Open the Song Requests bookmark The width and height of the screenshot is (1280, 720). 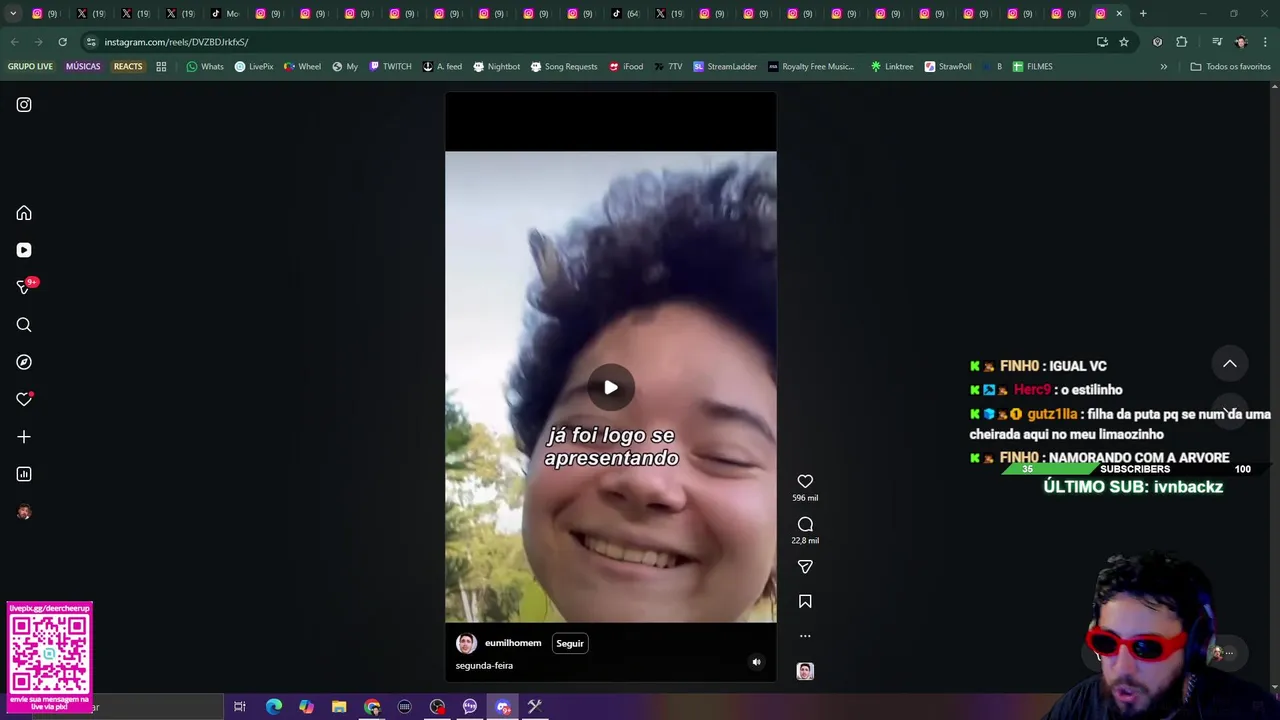point(563,67)
